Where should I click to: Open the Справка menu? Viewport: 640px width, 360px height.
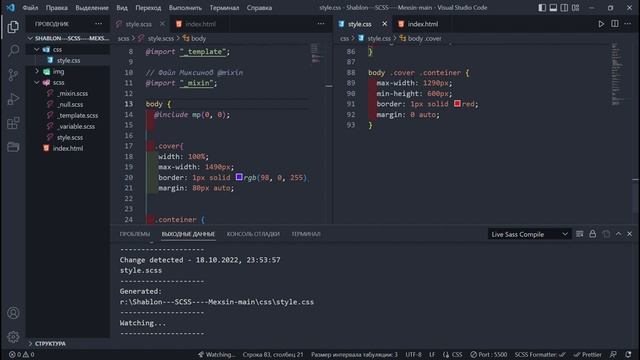[259, 8]
